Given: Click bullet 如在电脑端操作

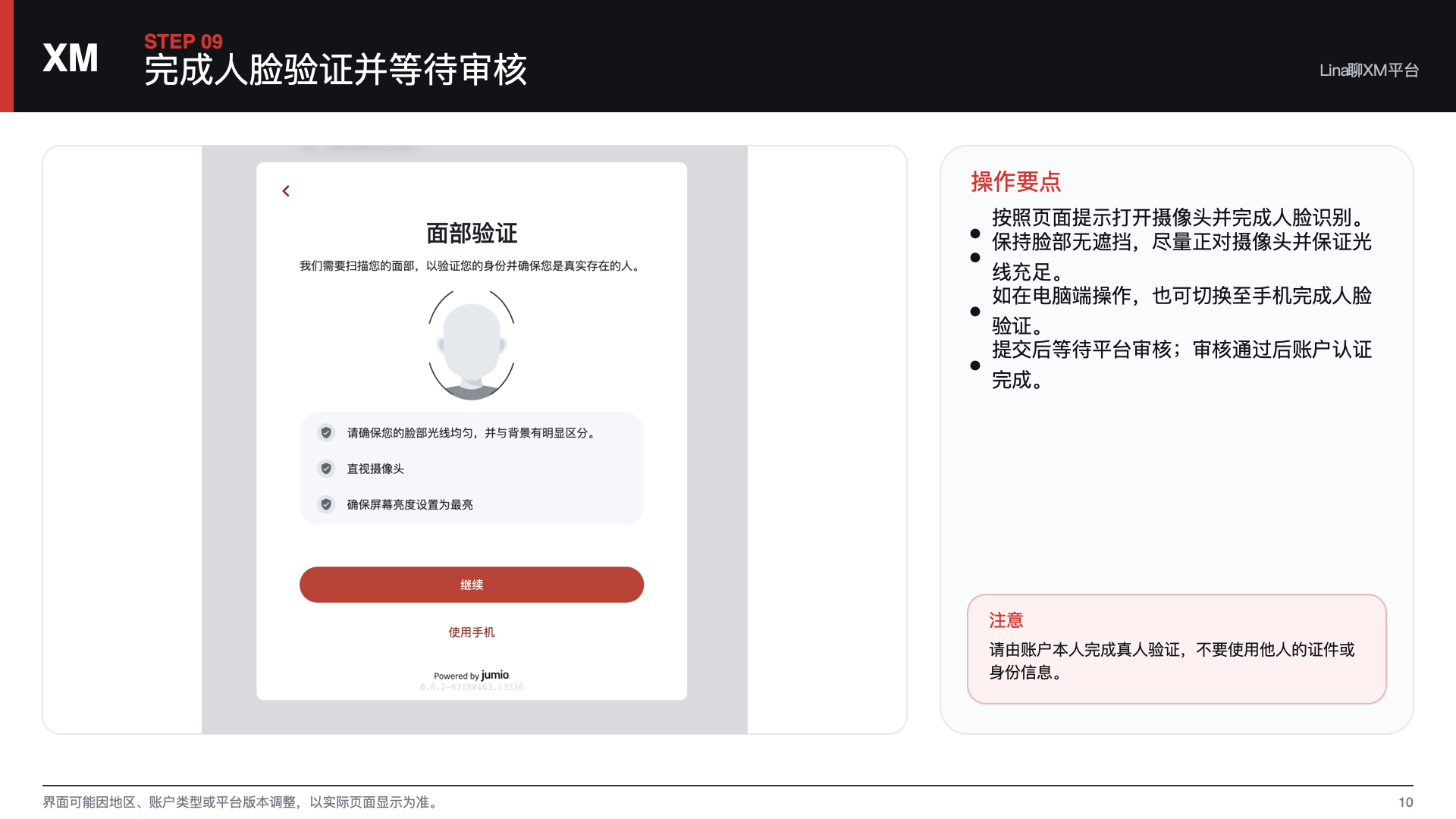Looking at the screenshot, I should (1181, 311).
